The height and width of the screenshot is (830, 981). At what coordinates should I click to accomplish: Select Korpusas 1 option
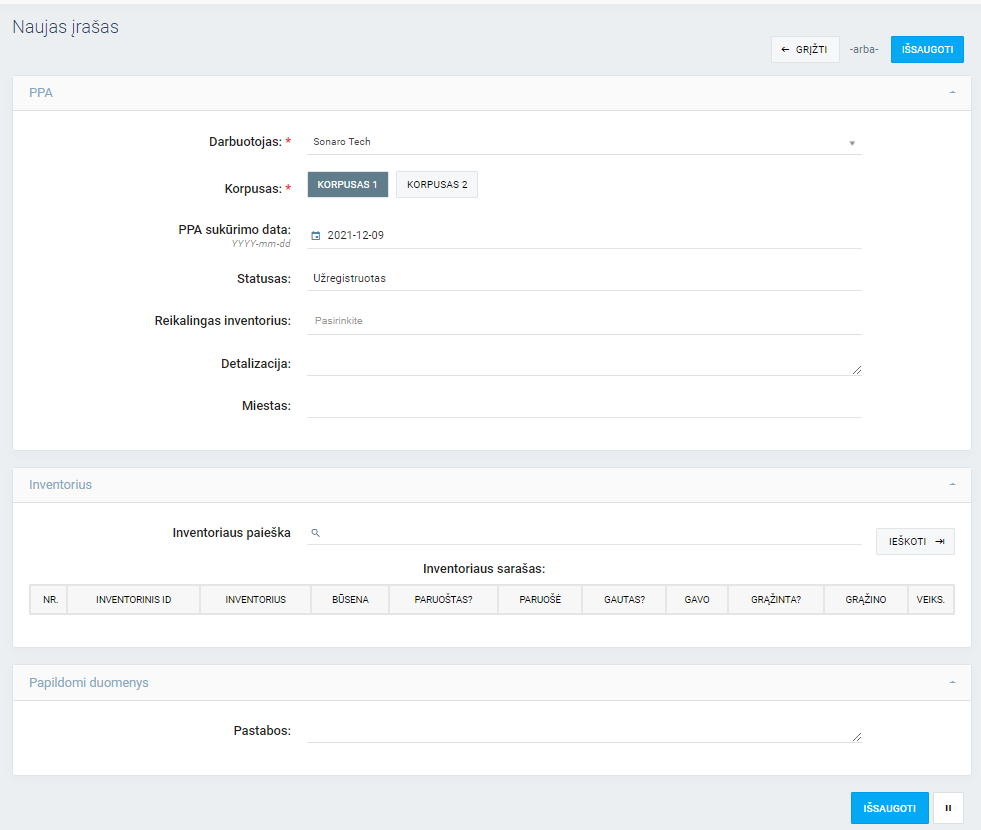(347, 185)
